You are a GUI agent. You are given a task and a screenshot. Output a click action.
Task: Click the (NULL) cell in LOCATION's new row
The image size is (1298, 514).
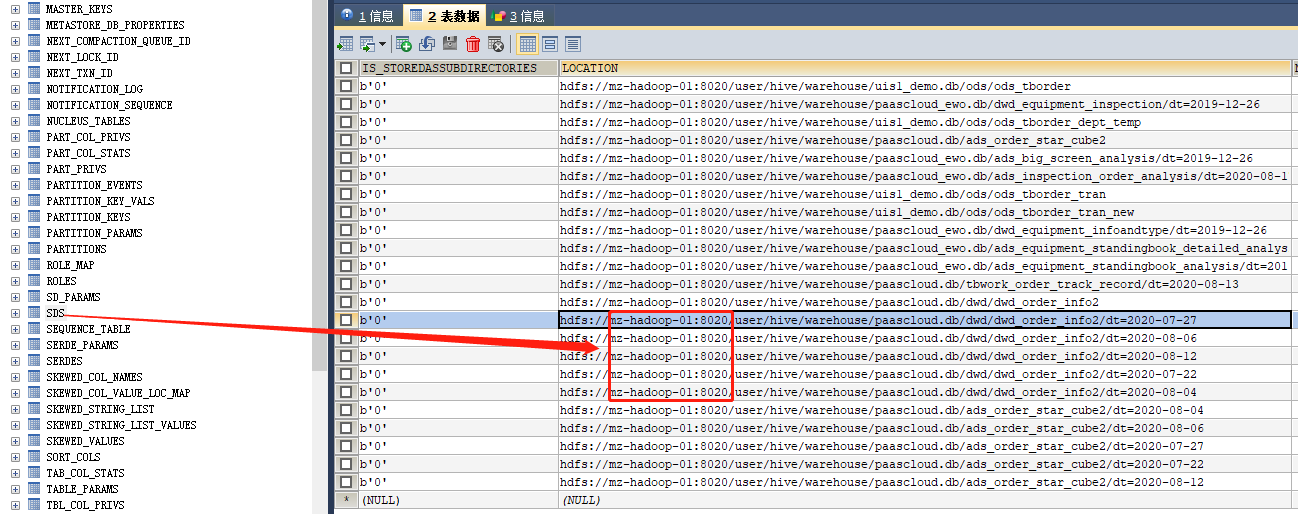pos(924,500)
